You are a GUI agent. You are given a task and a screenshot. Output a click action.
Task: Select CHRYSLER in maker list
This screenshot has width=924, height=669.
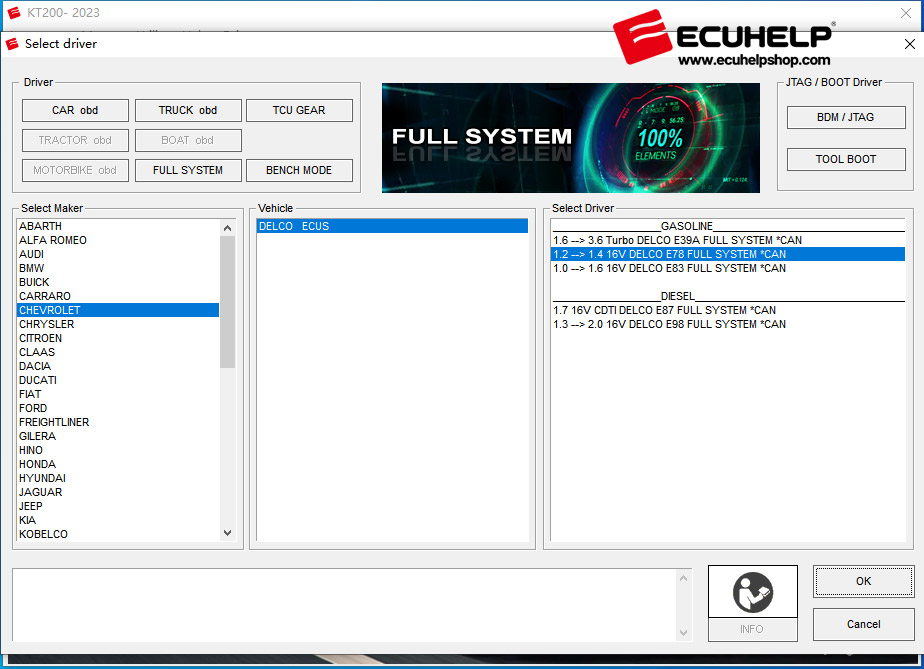(x=118, y=324)
